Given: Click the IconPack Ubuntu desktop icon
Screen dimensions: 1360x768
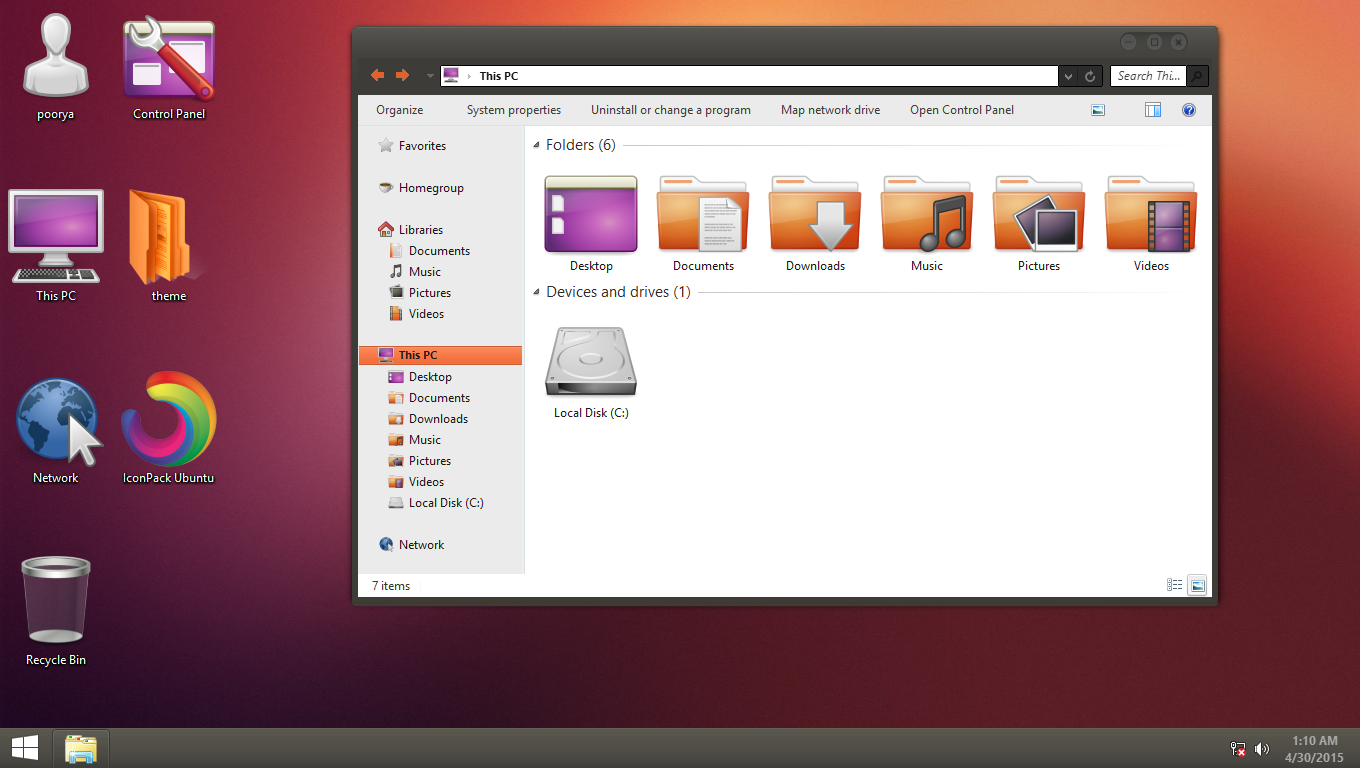Looking at the screenshot, I should click(168, 420).
